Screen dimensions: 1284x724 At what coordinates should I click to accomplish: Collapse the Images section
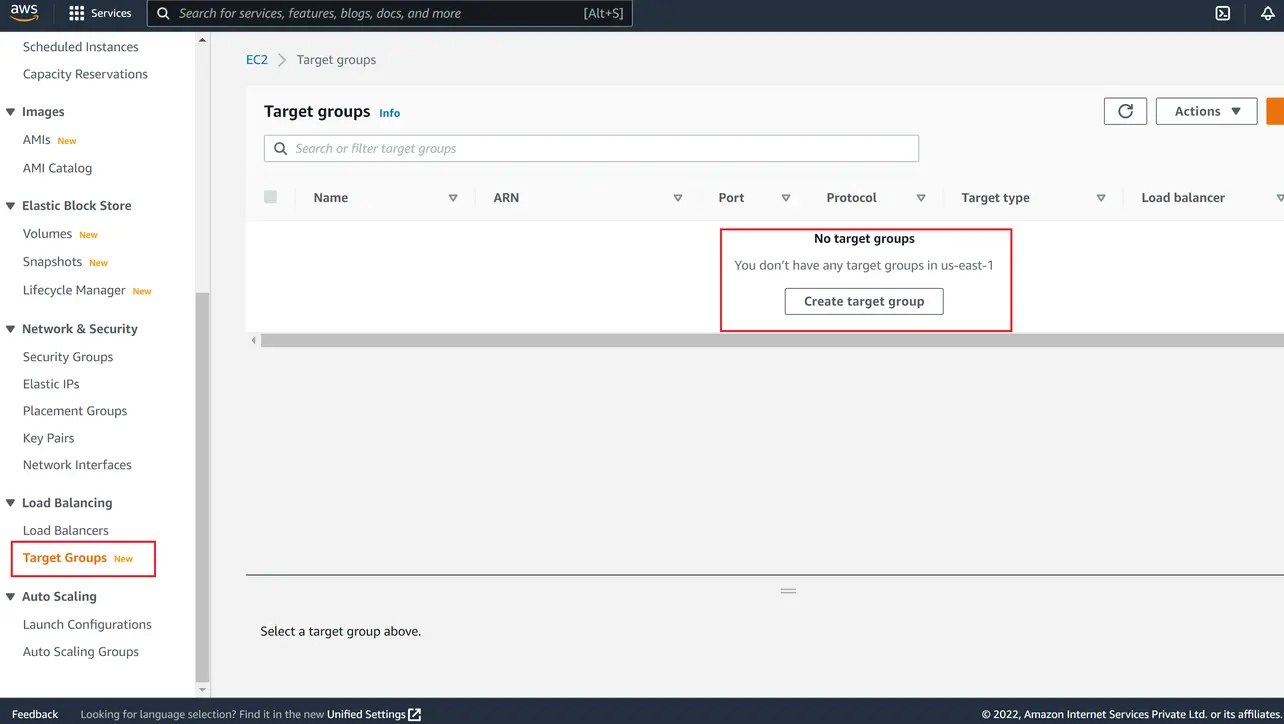click(x=11, y=112)
